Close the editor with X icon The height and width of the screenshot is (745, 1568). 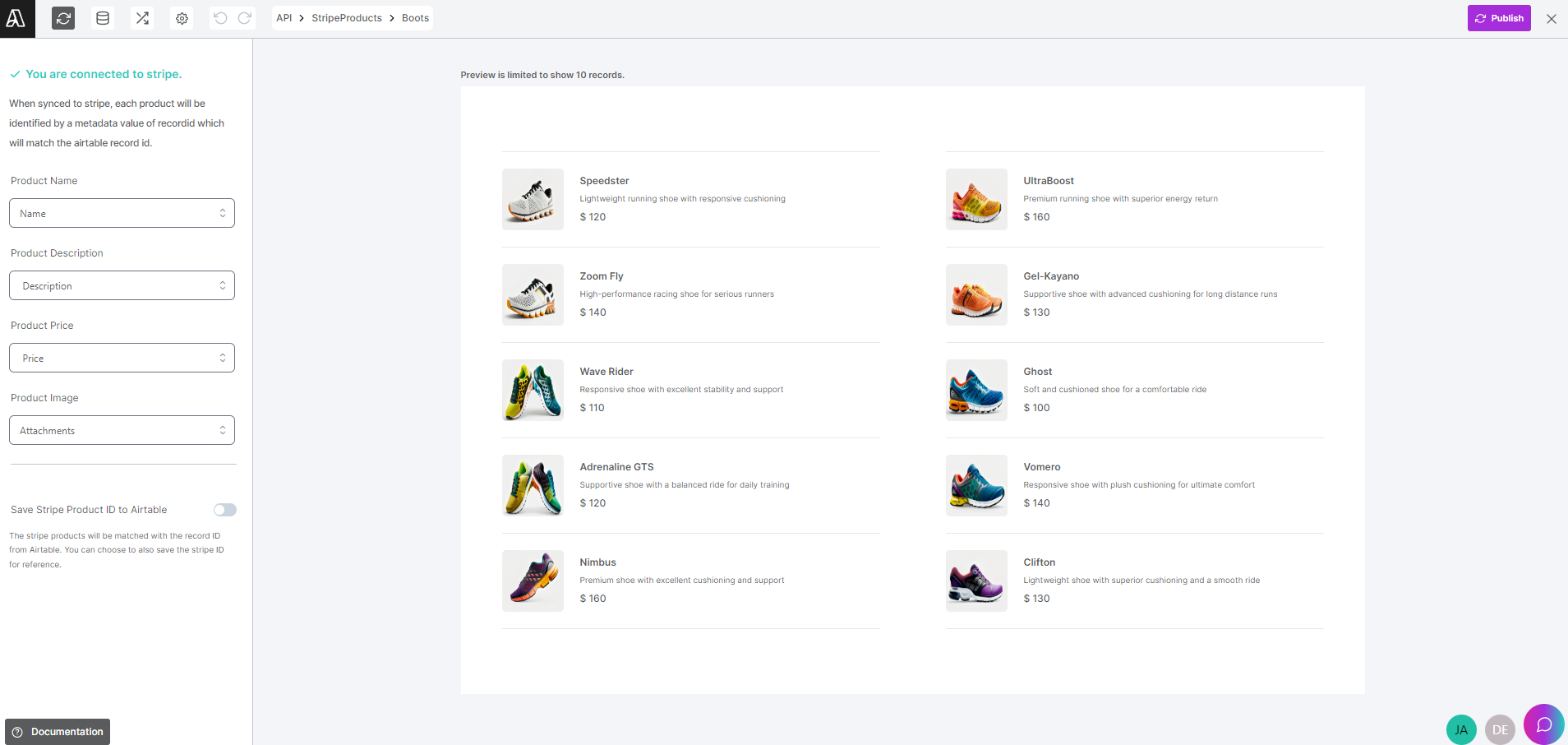tap(1552, 18)
